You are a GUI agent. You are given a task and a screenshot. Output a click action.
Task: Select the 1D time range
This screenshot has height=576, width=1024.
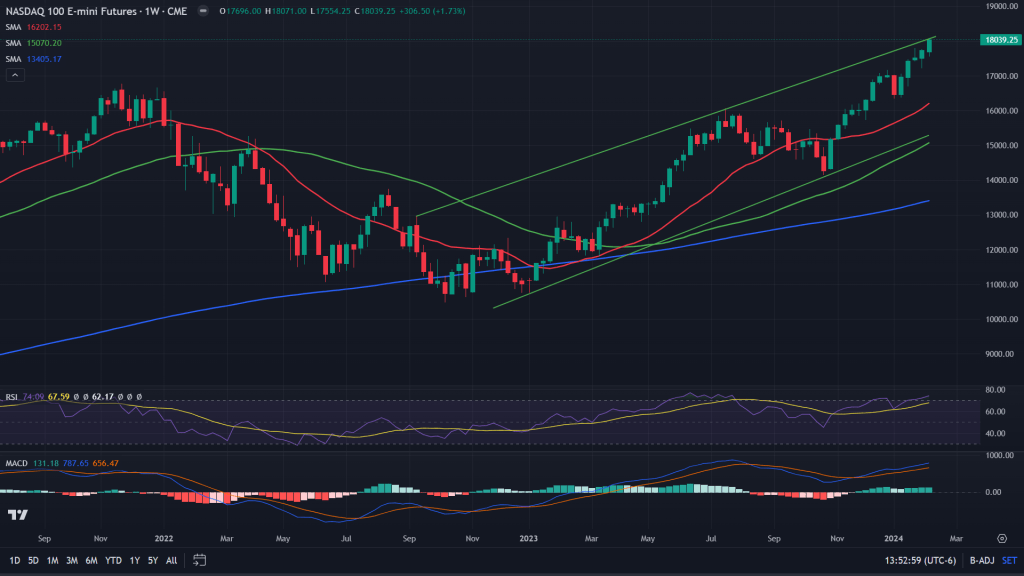point(15,560)
